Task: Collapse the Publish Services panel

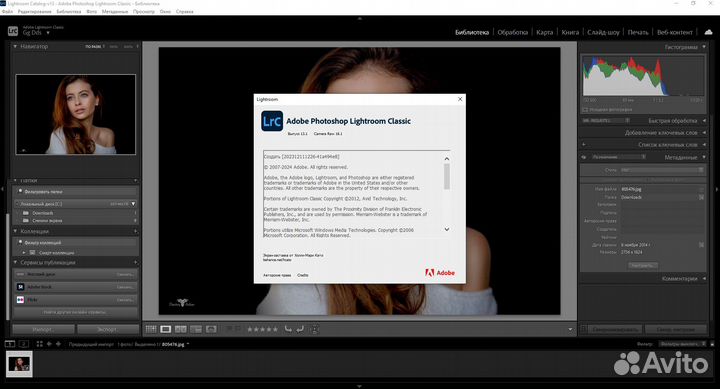Action: (x=15, y=263)
